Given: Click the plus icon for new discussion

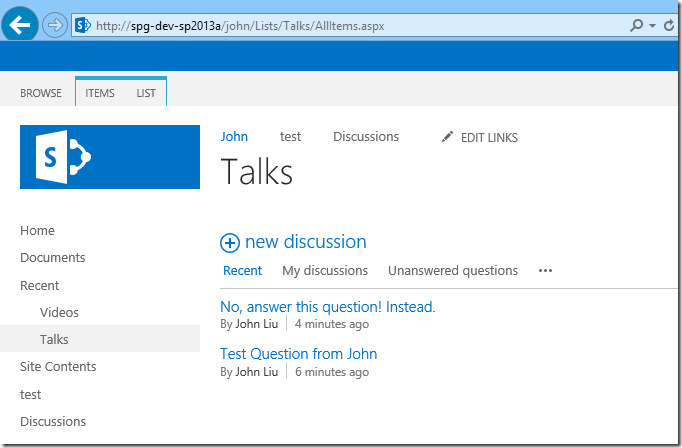Looking at the screenshot, I should (230, 242).
